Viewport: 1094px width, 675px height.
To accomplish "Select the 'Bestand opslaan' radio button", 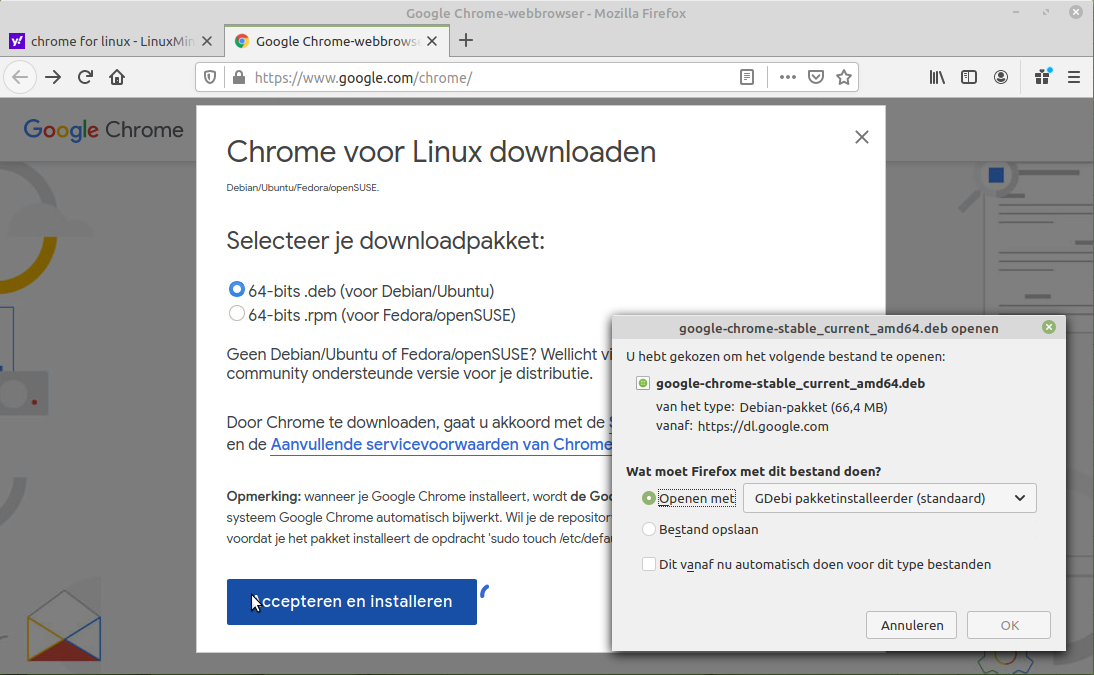I will click(x=649, y=529).
